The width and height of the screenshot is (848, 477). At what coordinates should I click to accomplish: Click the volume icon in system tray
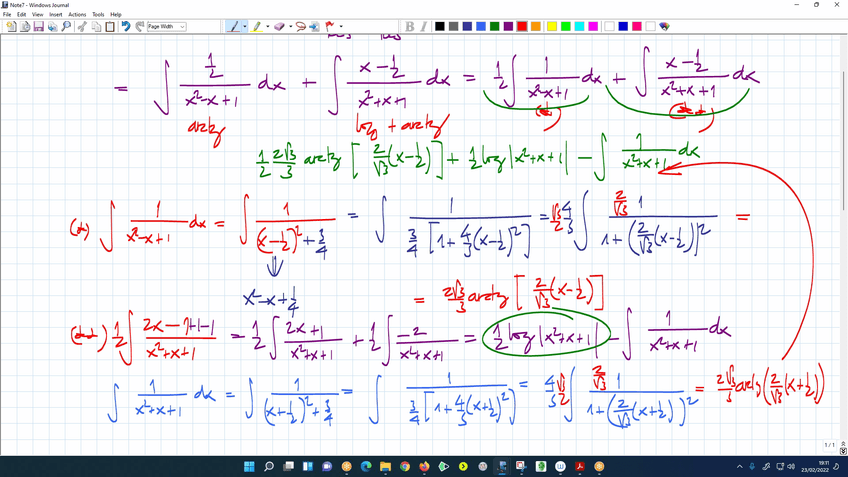791,467
